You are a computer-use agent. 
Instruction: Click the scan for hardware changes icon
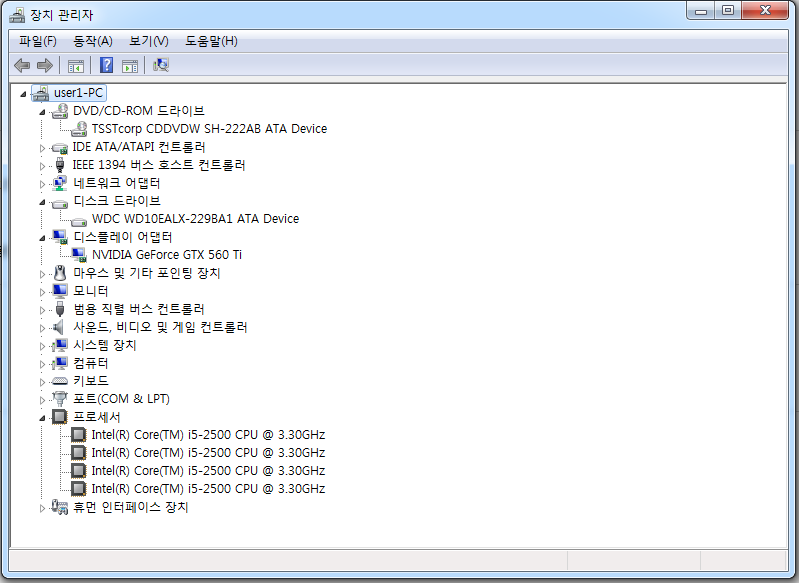[x=161, y=66]
